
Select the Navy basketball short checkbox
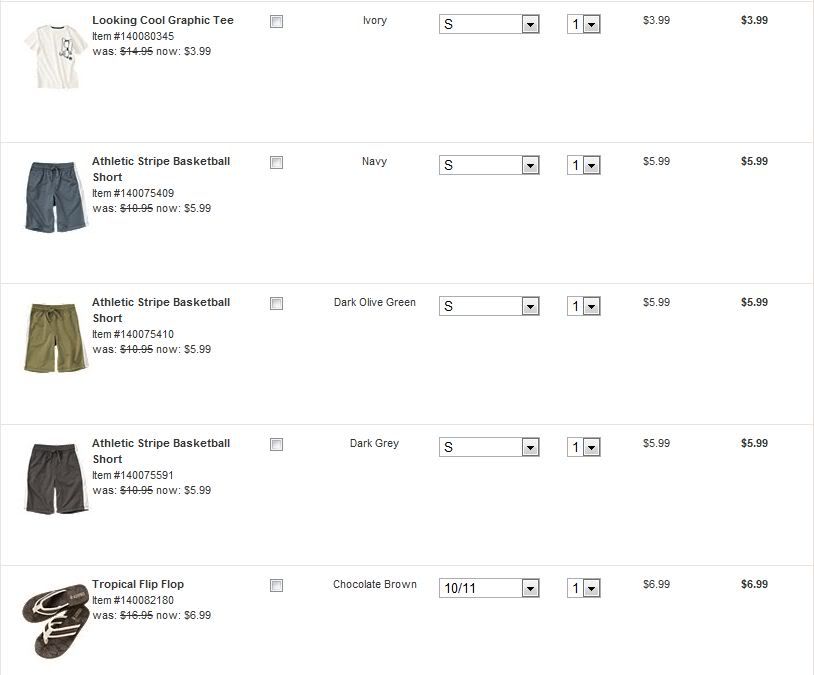(x=277, y=163)
